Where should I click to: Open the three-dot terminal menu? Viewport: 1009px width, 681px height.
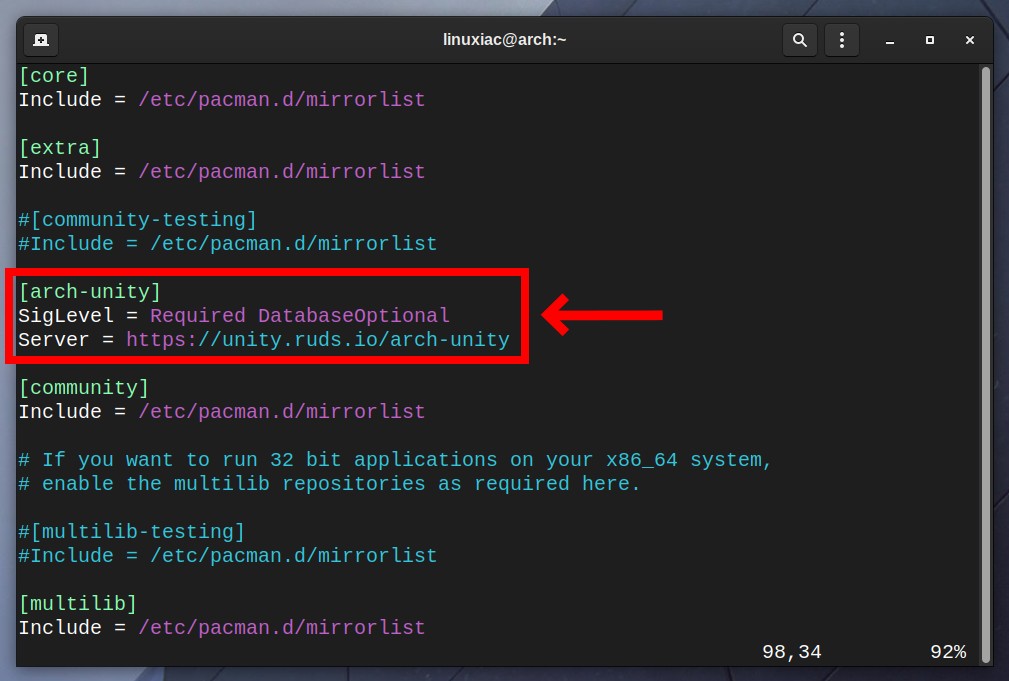tap(842, 39)
